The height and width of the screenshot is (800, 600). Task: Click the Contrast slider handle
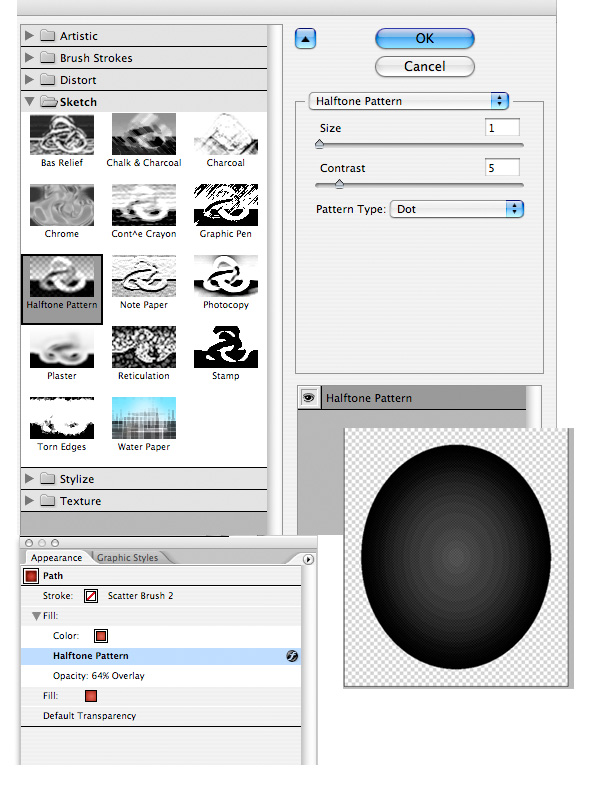click(339, 184)
